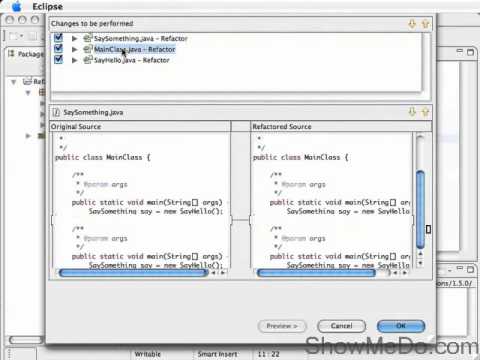Go to next difference in SaySomething.java compare header
Image resolution: width=480 pixels, height=360 pixels.
point(412,112)
